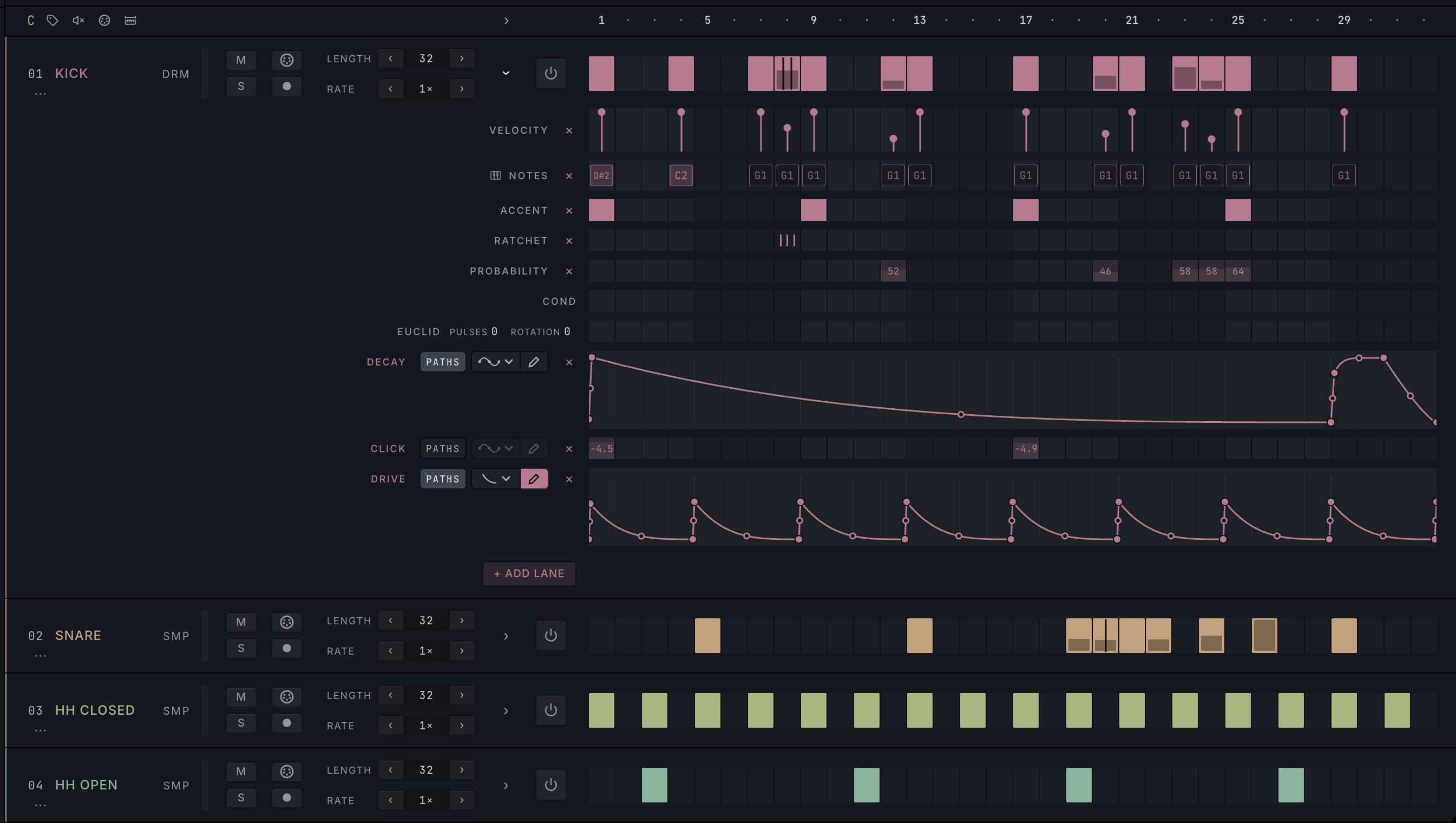Remove the VELOCITY lane with its X icon
The image size is (1456, 823).
[569, 130]
